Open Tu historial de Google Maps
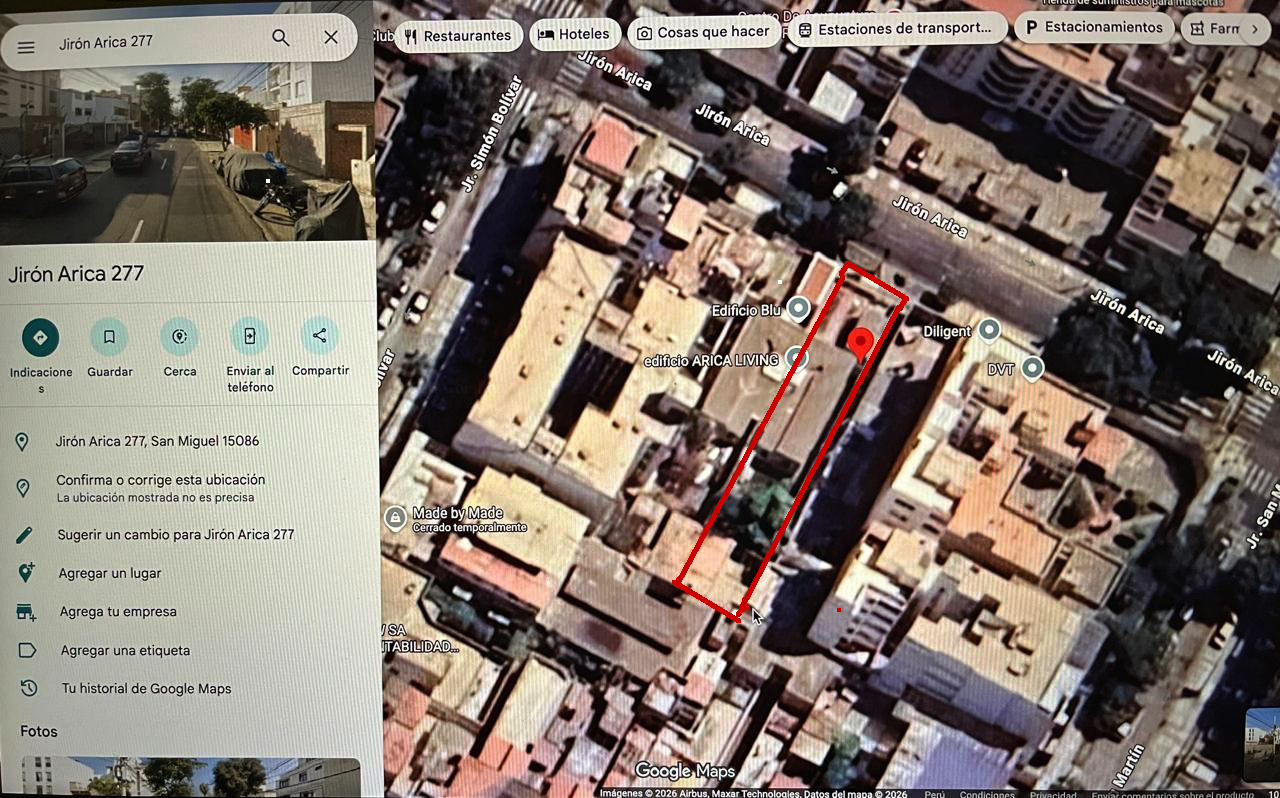The height and width of the screenshot is (798, 1280). click(x=146, y=688)
